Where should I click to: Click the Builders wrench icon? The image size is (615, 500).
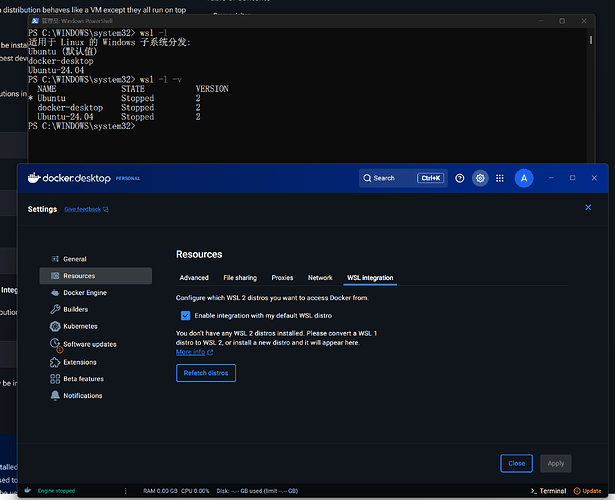(x=55, y=309)
